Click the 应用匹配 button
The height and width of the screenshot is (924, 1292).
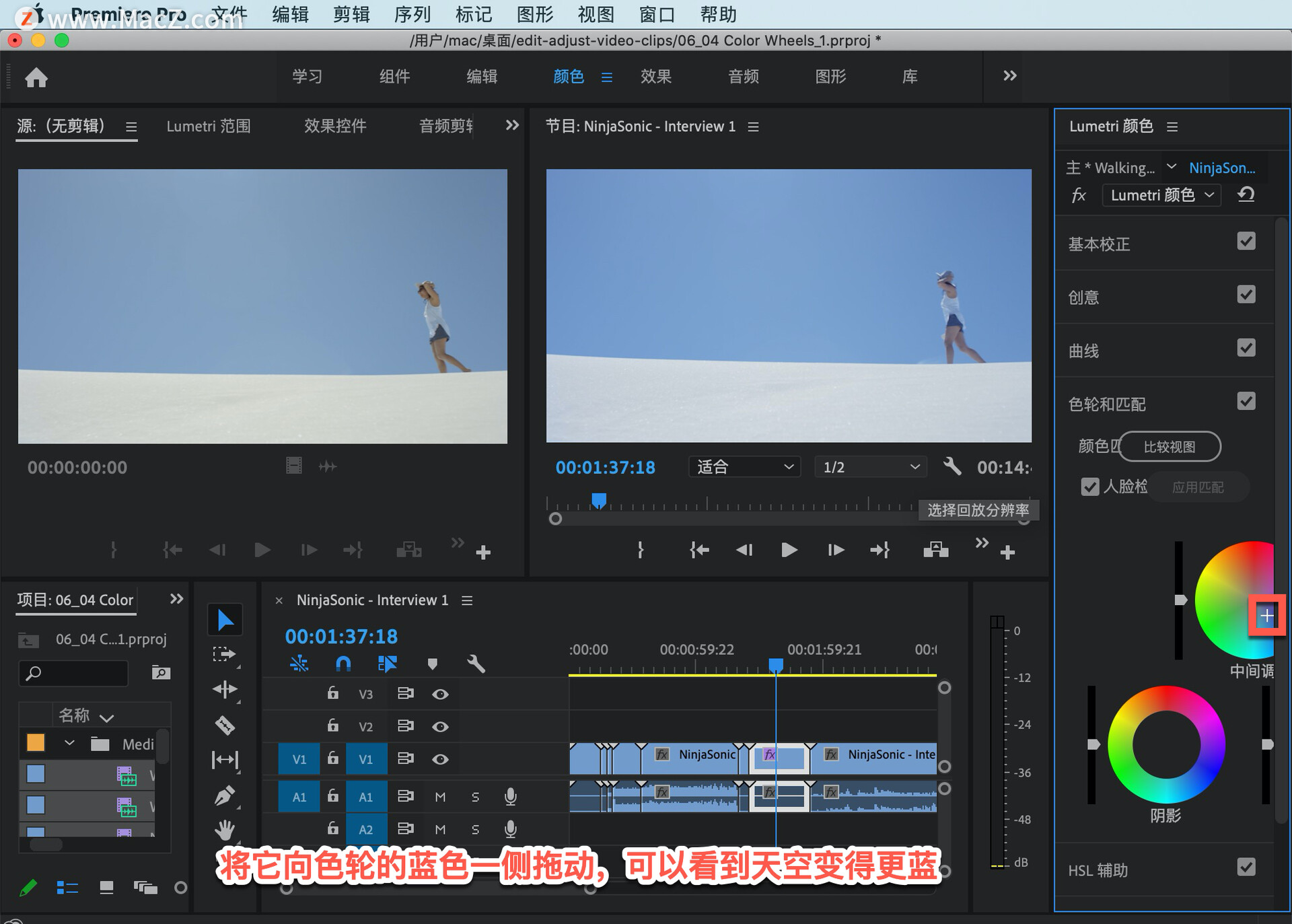click(1198, 487)
